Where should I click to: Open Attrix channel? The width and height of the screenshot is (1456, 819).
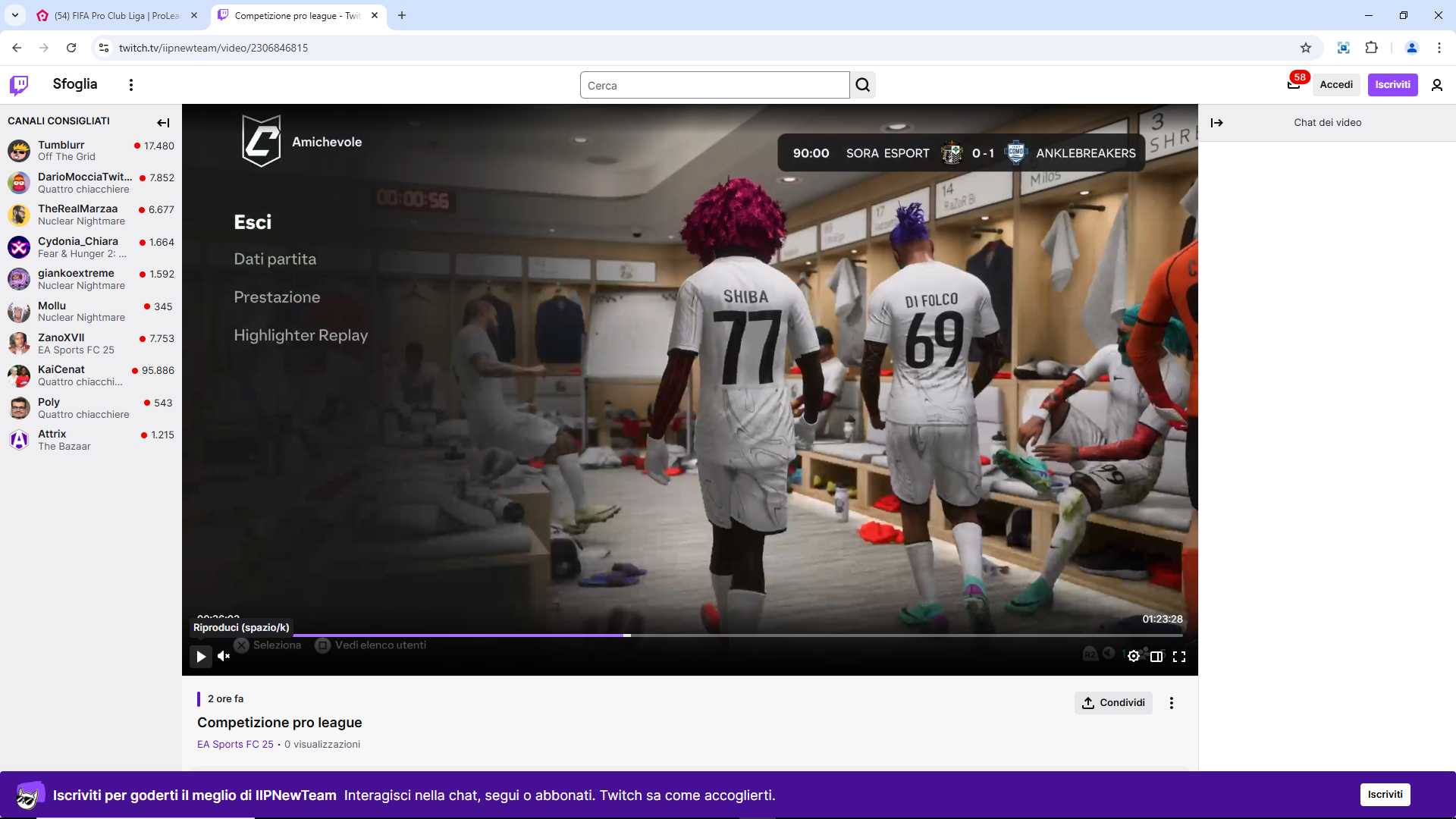tap(91, 440)
